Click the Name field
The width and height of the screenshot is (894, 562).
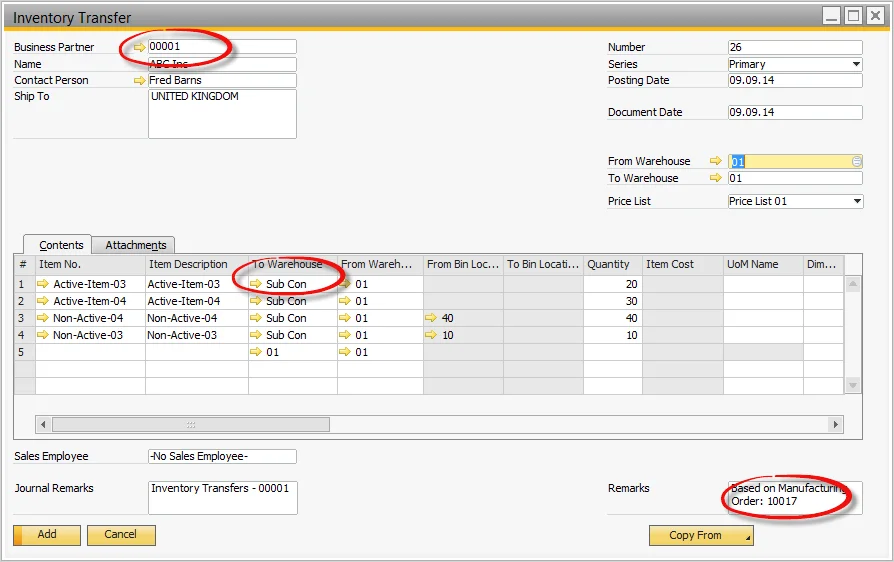[x=222, y=64]
